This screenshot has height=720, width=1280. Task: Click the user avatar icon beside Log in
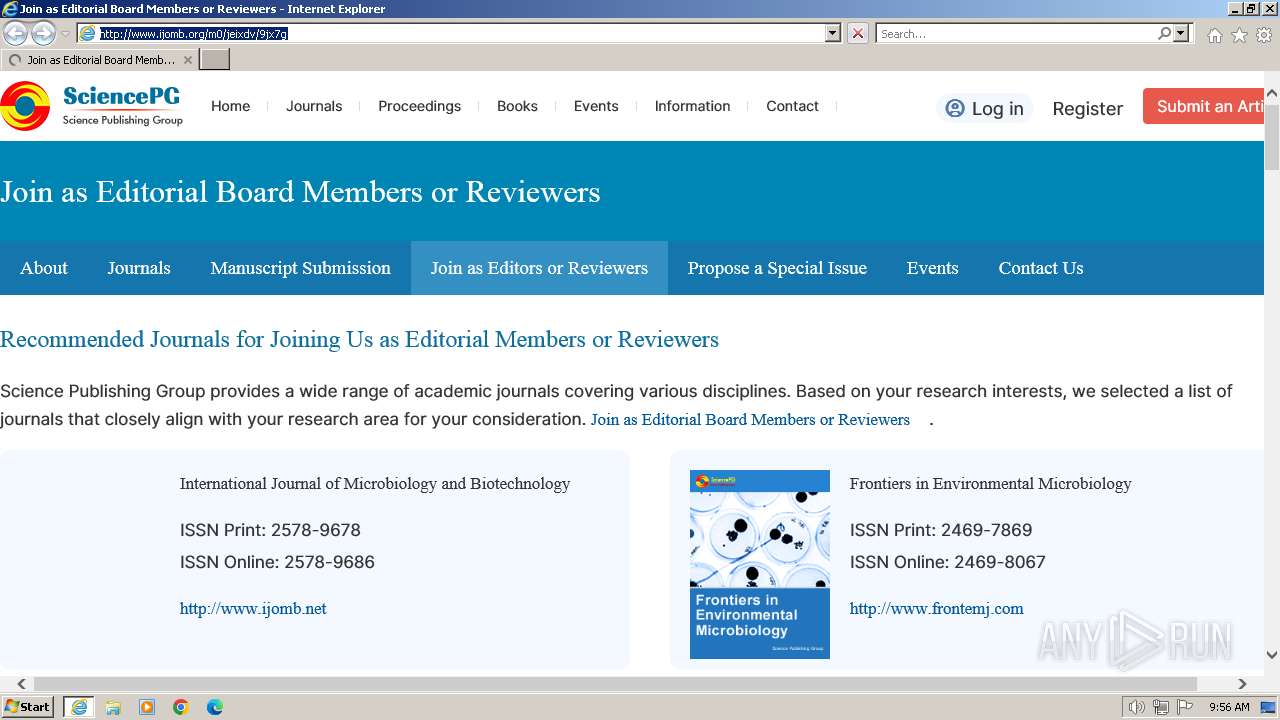955,108
